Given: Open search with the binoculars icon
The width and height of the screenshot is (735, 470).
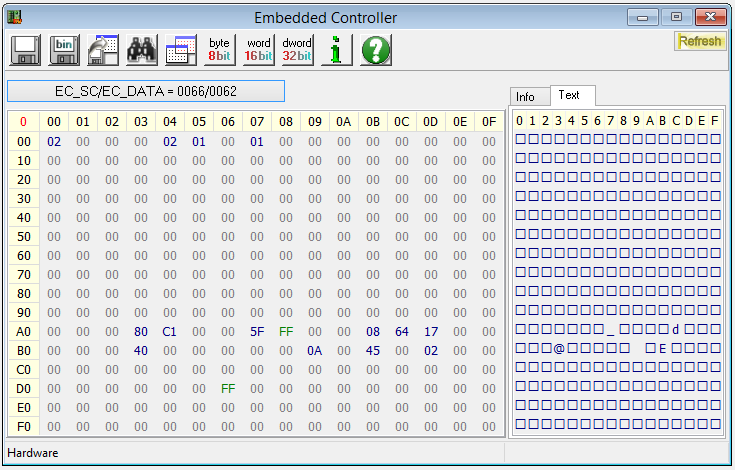Looking at the screenshot, I should coord(142,50).
